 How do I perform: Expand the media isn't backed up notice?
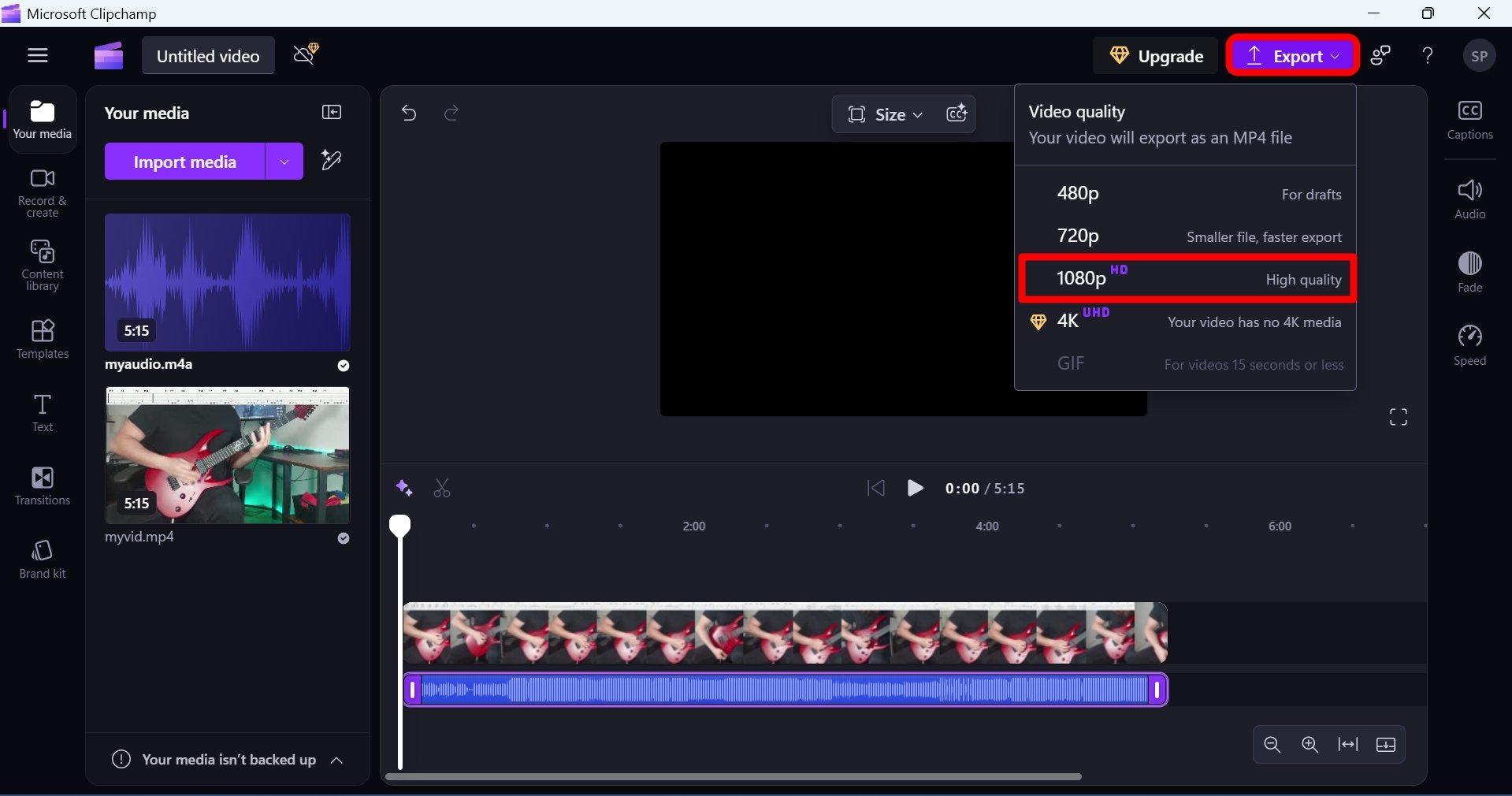point(336,760)
